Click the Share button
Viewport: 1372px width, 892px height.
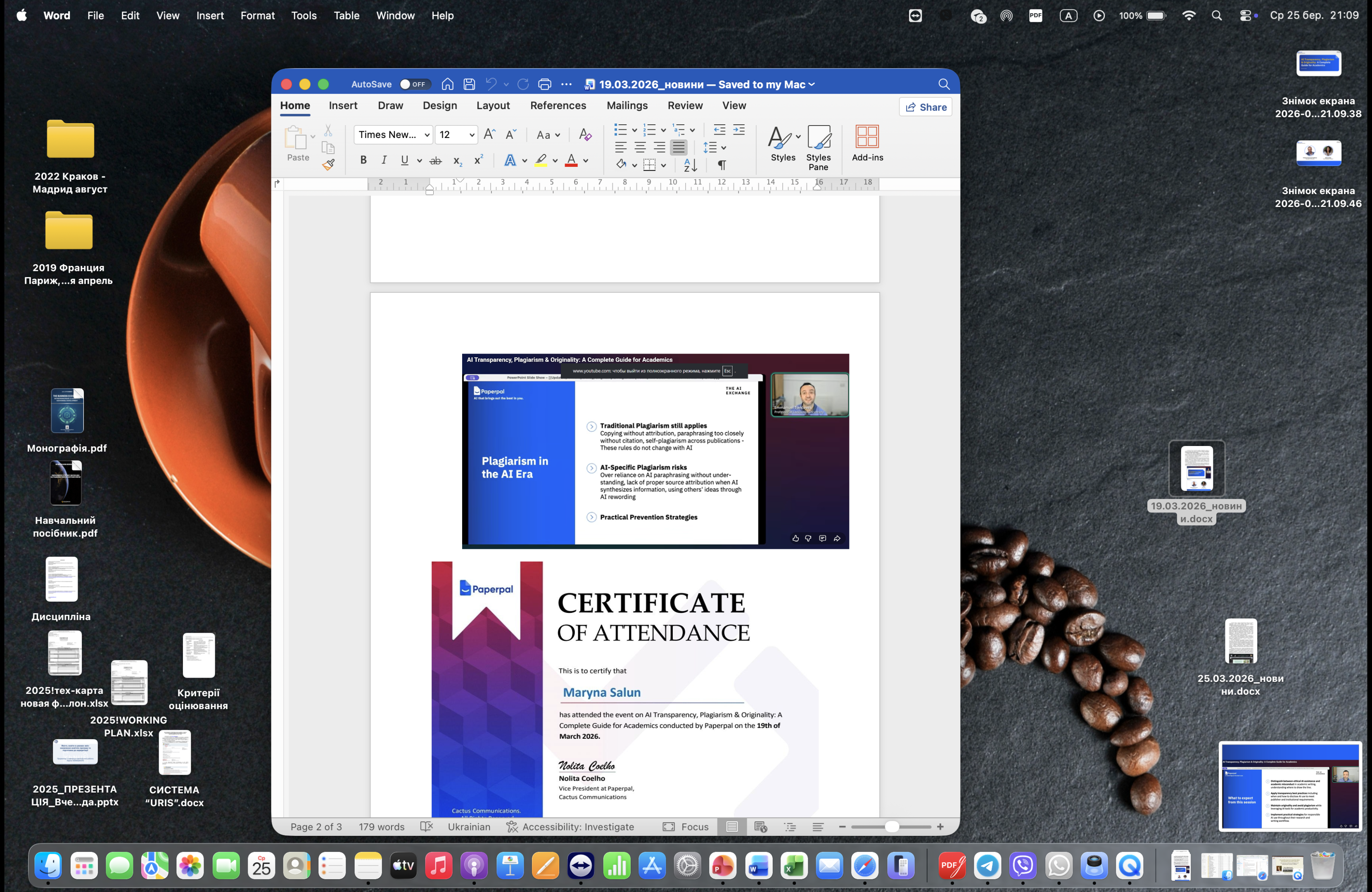click(925, 107)
